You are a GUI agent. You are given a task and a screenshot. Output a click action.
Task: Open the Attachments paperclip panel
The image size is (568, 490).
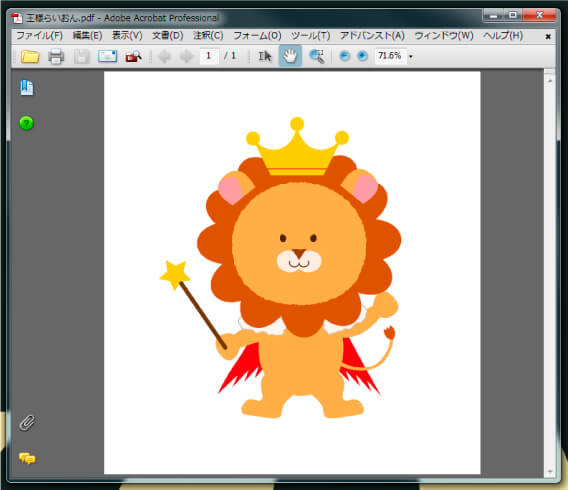pos(27,423)
